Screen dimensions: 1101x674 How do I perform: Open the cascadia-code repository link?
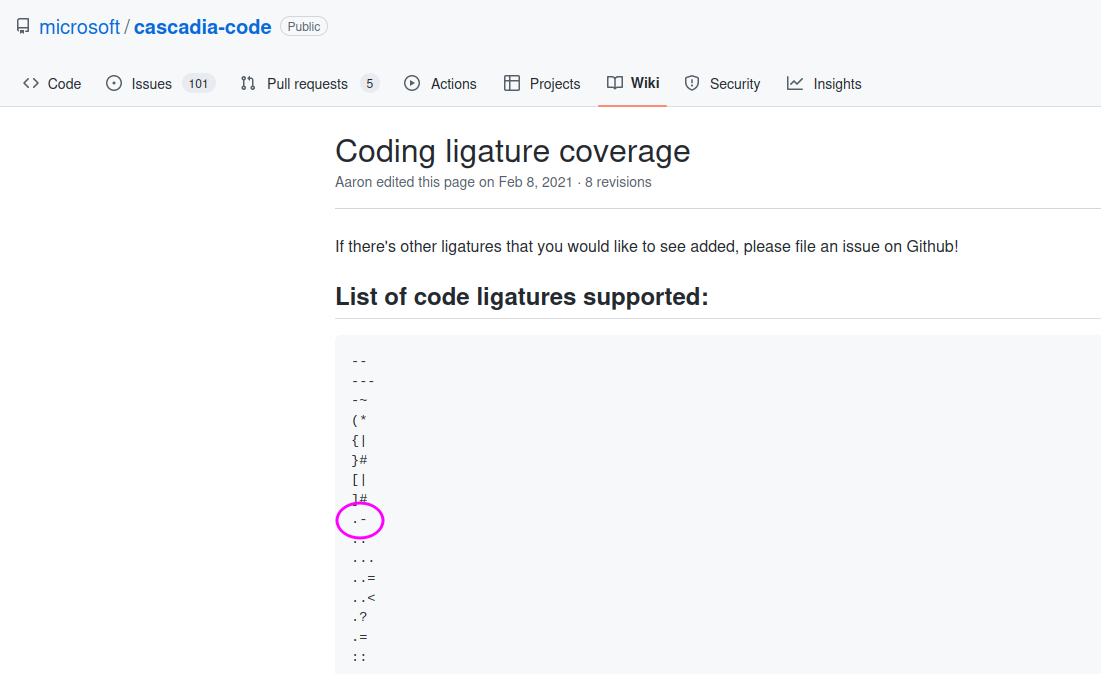(x=202, y=26)
